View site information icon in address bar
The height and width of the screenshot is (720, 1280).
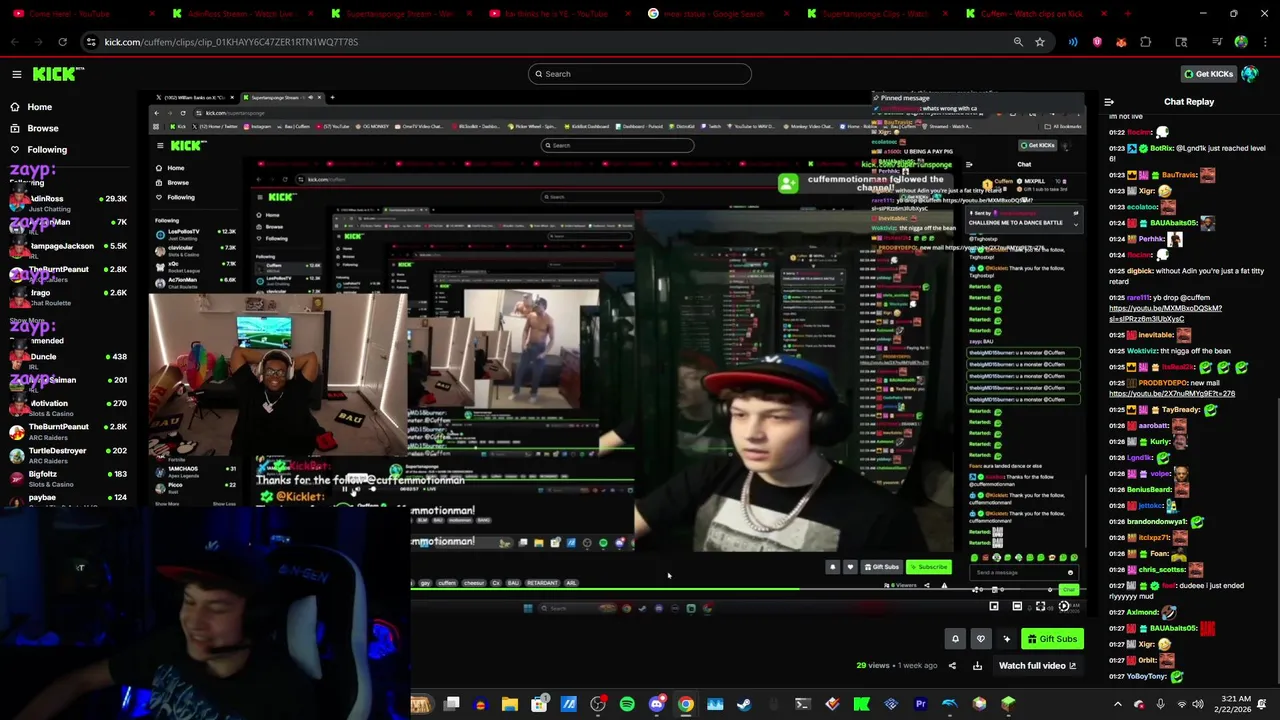coord(91,42)
